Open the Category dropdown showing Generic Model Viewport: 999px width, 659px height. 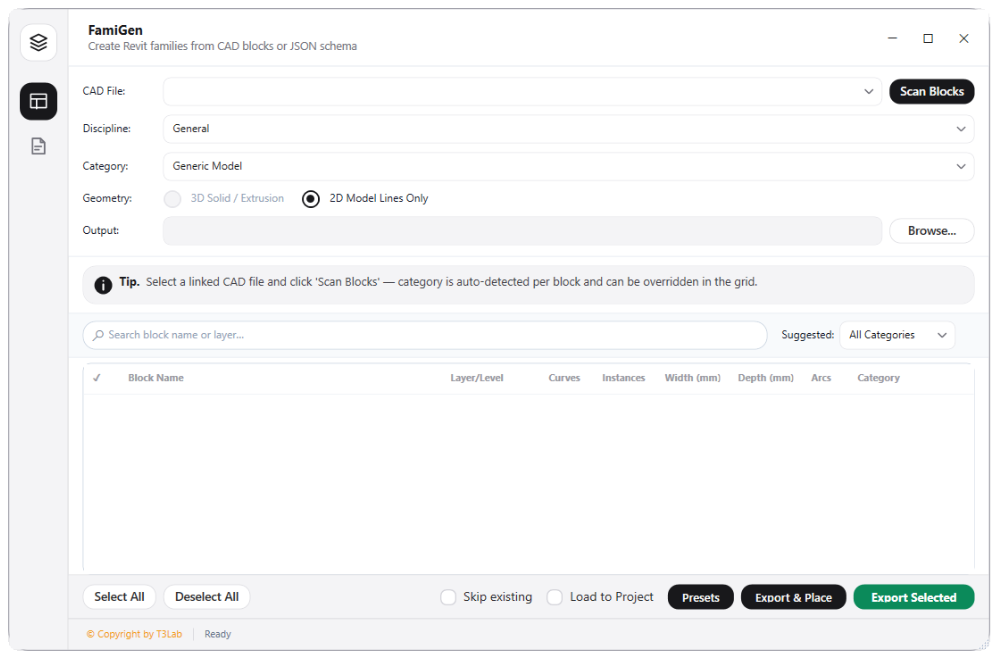[x=568, y=166]
